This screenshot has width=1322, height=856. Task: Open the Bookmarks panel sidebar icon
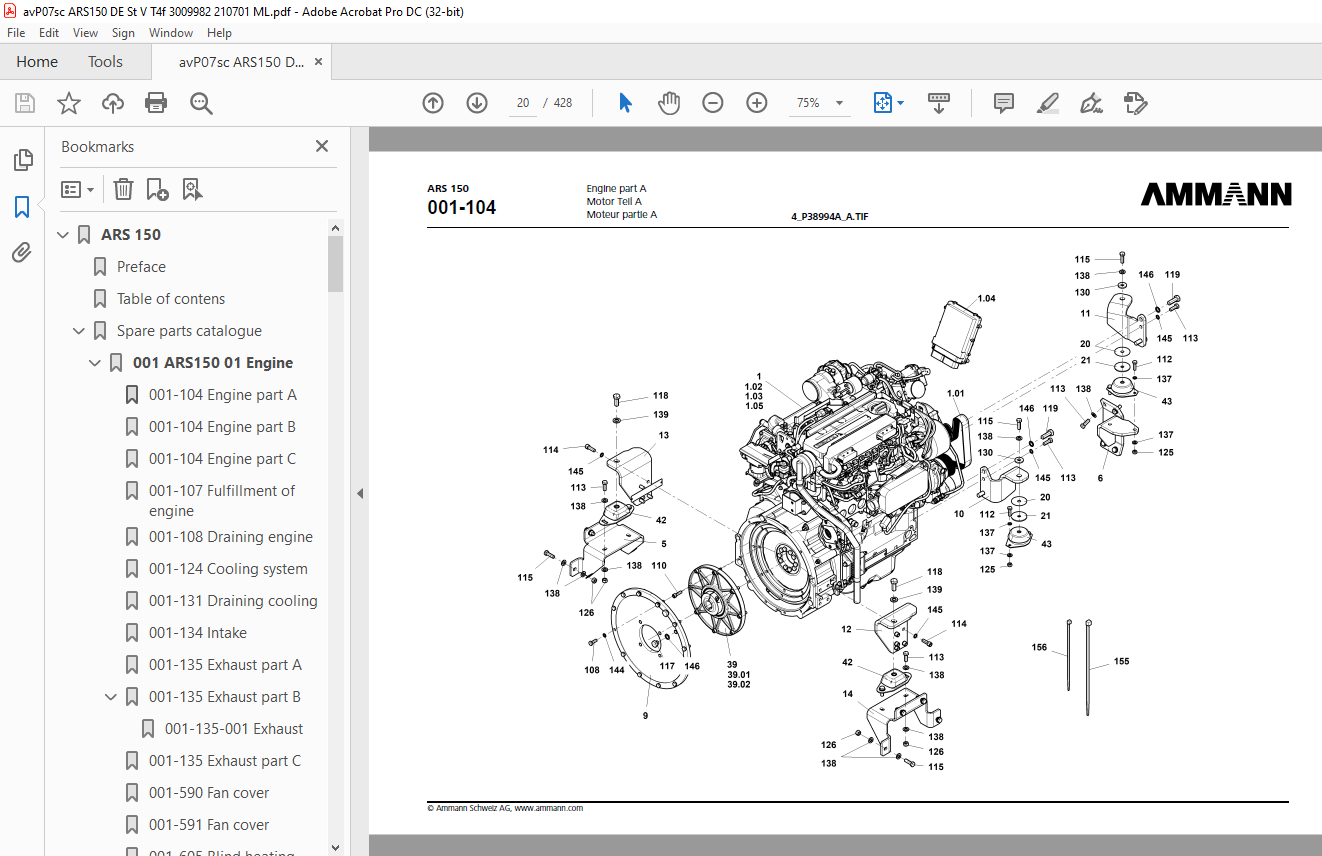point(22,207)
